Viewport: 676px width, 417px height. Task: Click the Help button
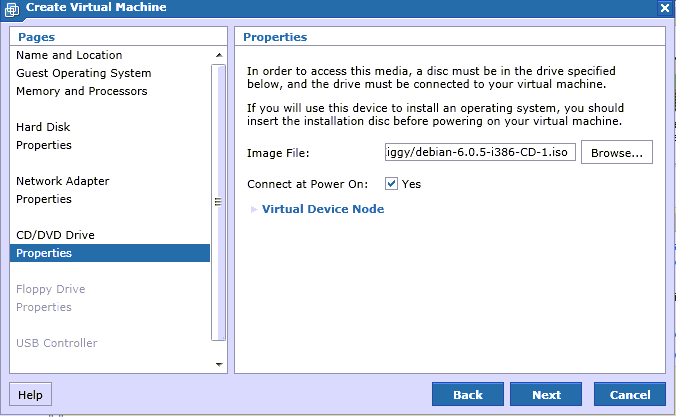tap(30, 394)
